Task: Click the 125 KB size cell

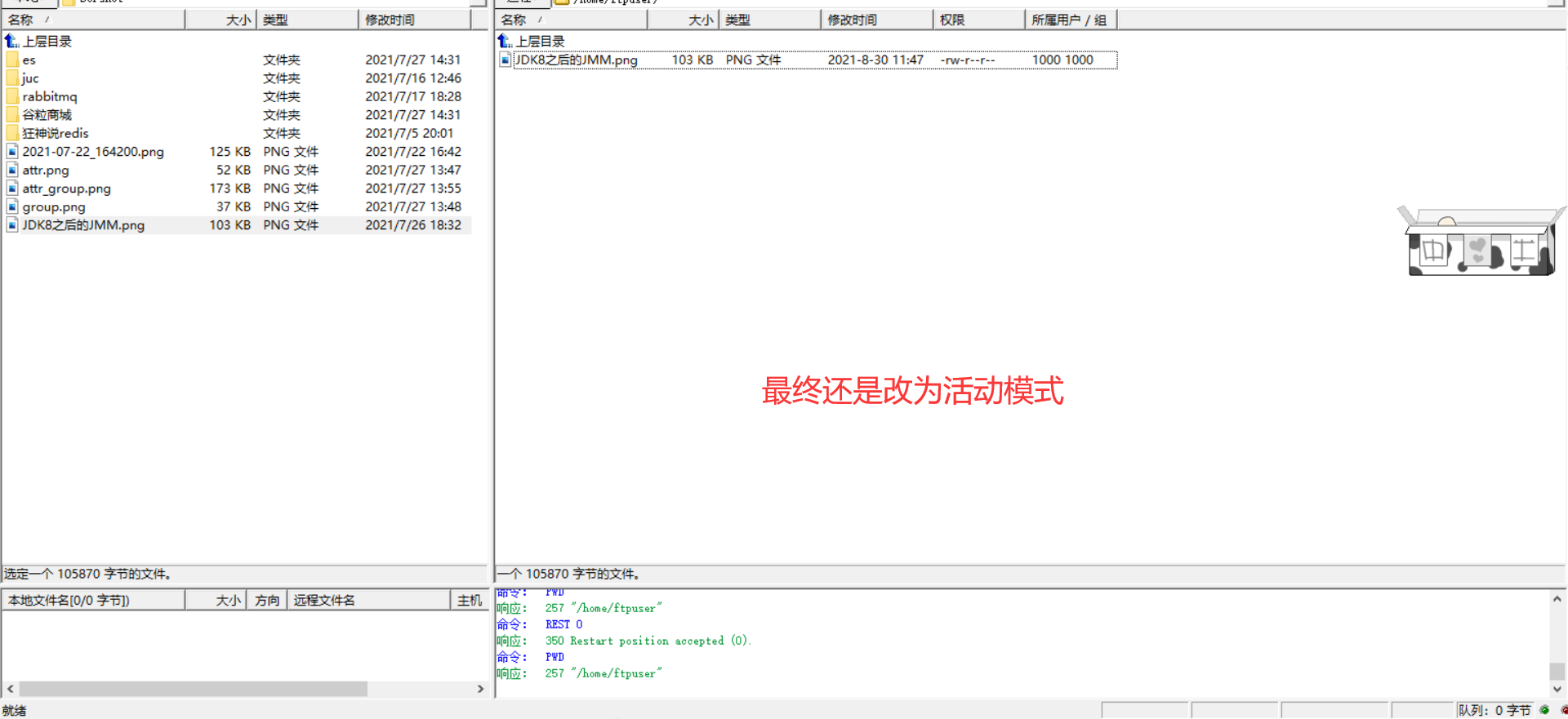Action: [230, 152]
